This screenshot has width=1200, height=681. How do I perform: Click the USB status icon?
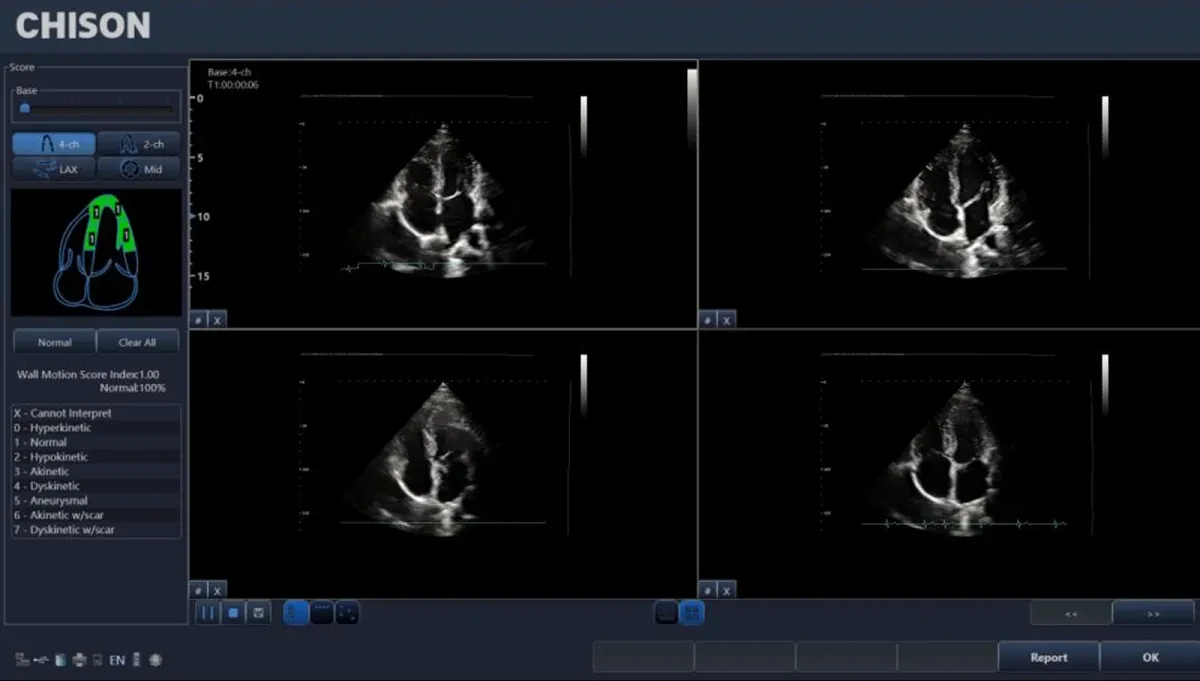point(41,660)
